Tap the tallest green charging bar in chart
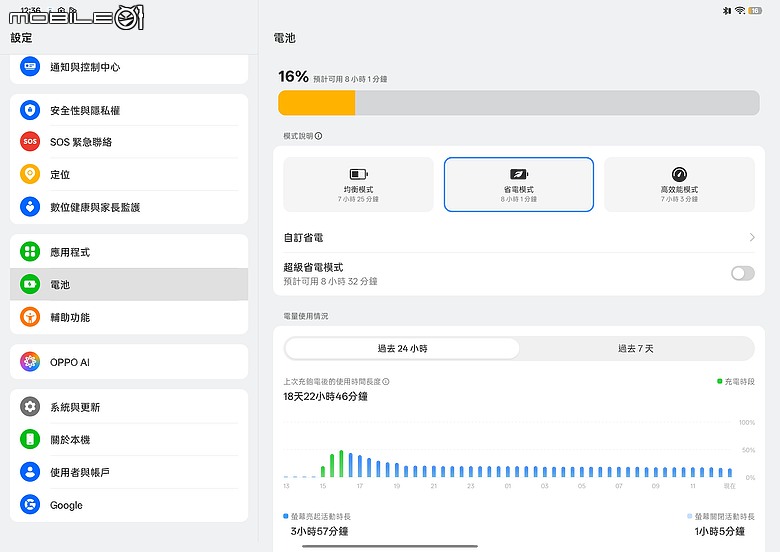This screenshot has height=552, width=780. tap(341, 463)
